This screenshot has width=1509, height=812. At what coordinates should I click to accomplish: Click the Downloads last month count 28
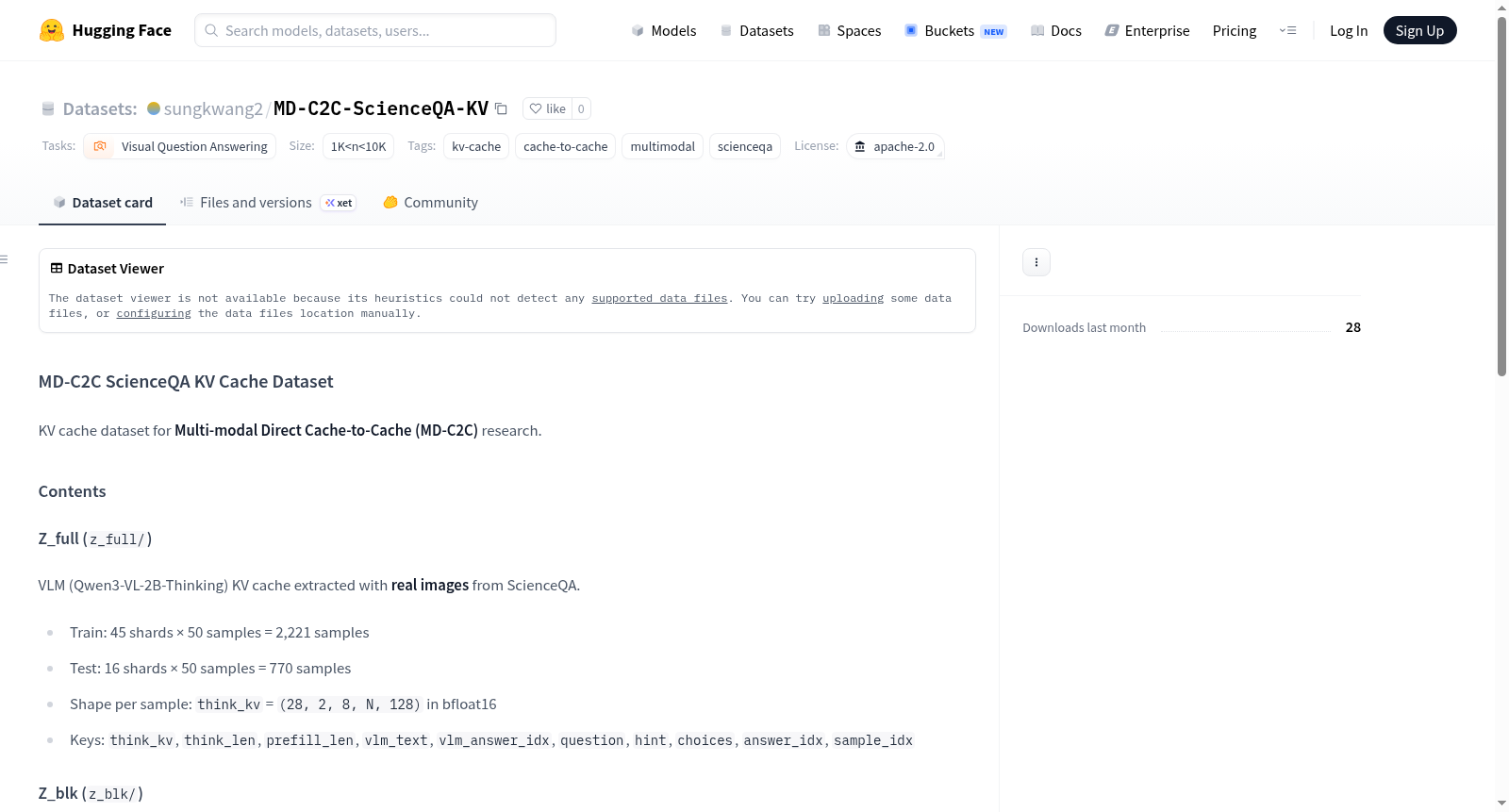[x=1353, y=327]
